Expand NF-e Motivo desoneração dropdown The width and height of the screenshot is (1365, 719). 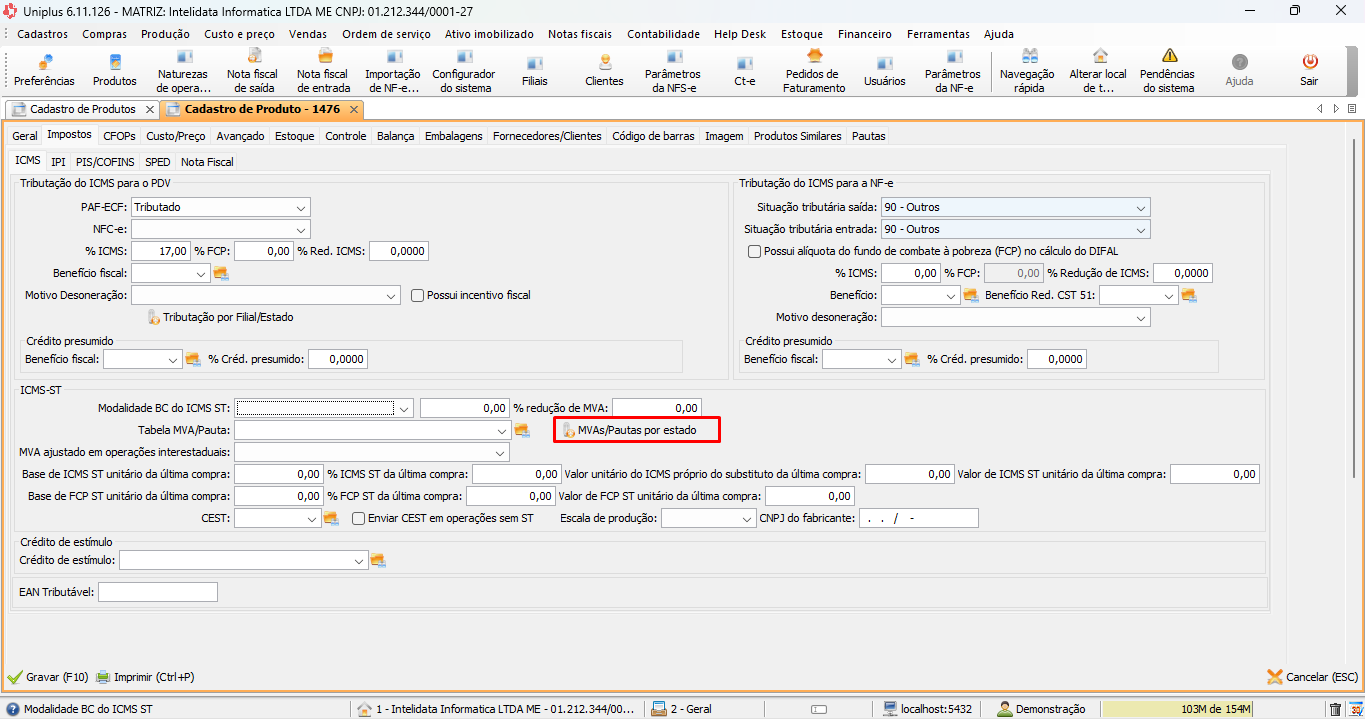click(1141, 317)
